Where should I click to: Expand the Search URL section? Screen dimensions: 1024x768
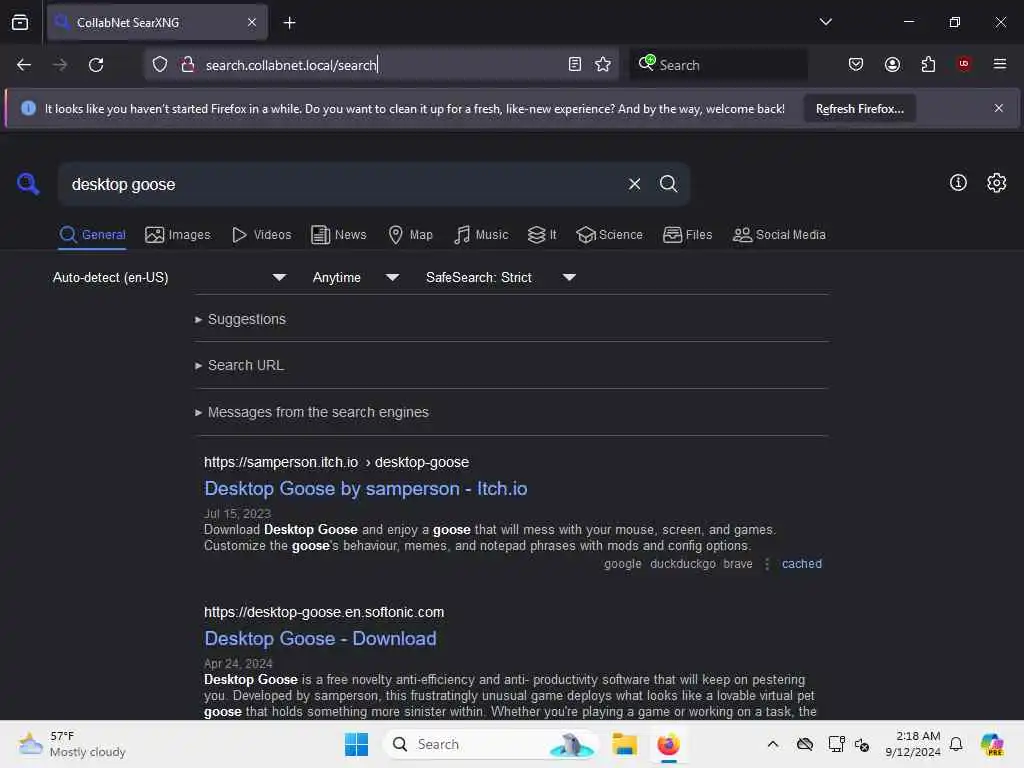pyautogui.click(x=240, y=366)
